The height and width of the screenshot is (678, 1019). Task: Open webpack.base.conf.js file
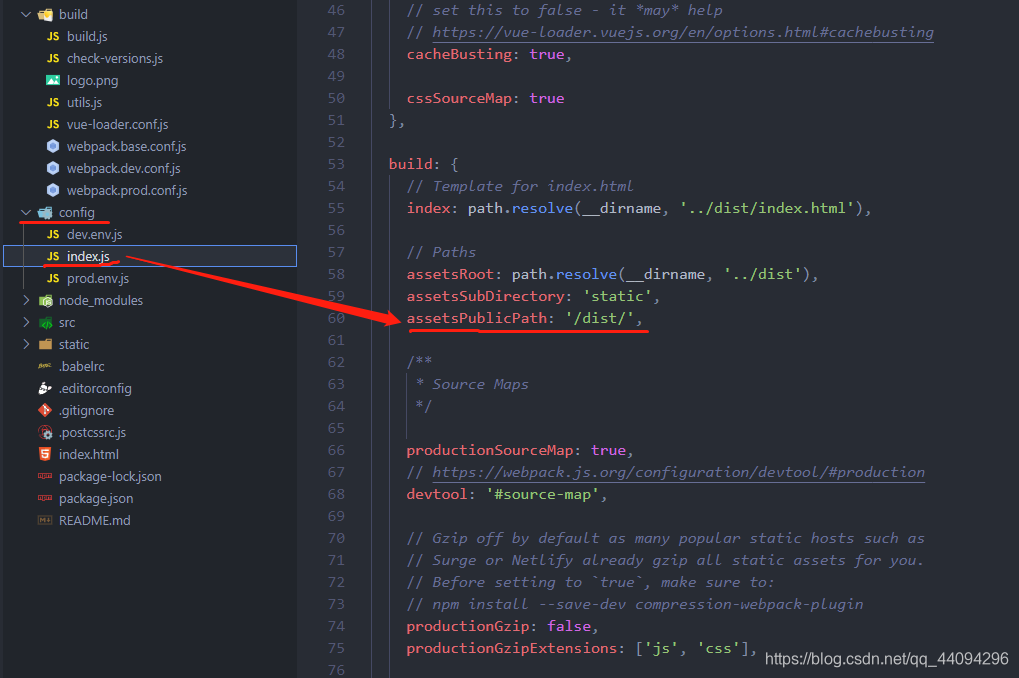pyautogui.click(x=126, y=146)
